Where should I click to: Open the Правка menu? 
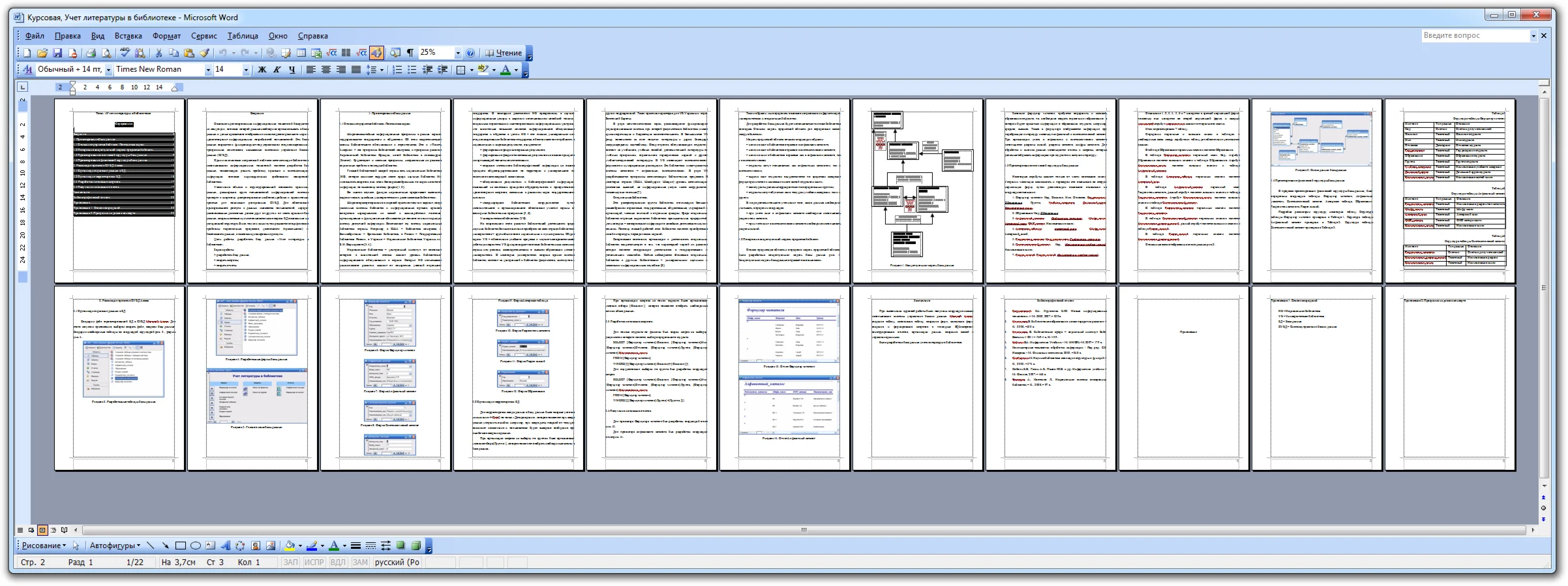pos(68,36)
